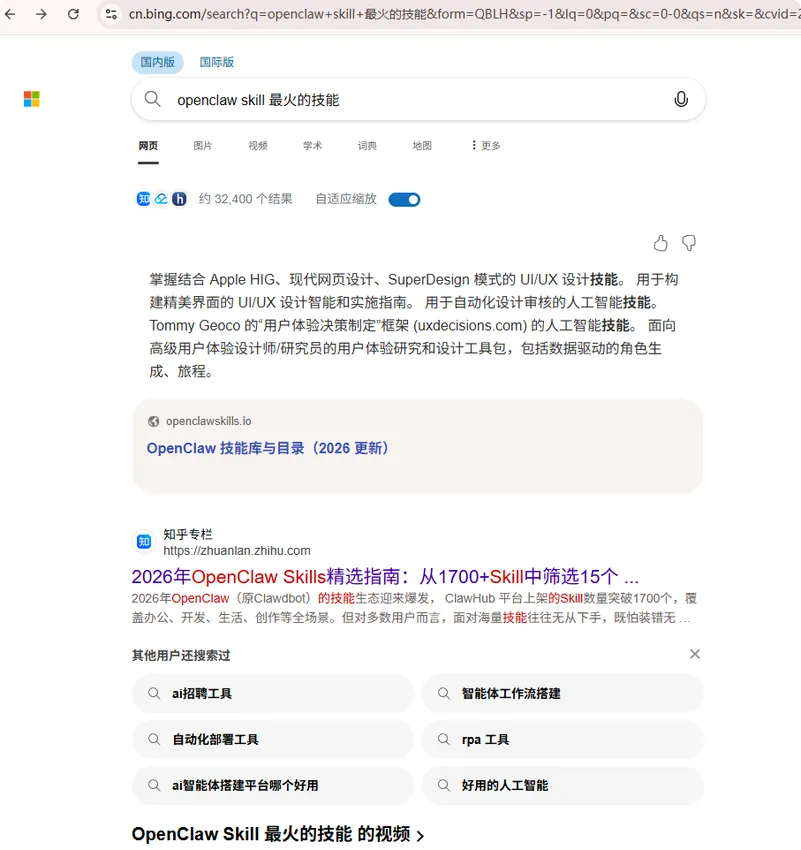This screenshot has width=801, height=850.
Task: Click the 知乎专栏 site name
Action: point(188,535)
